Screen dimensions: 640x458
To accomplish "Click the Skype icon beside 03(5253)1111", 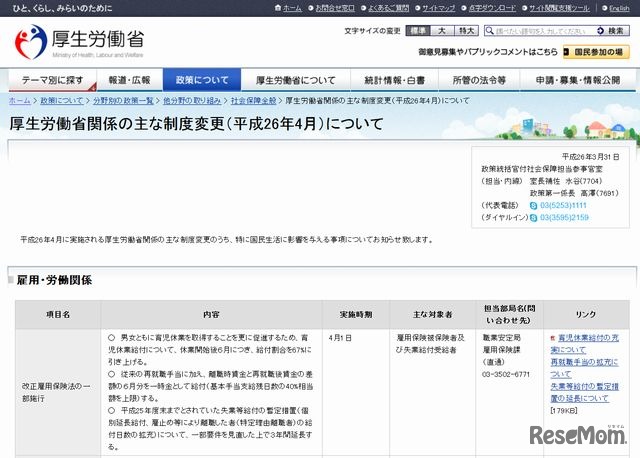I will [x=533, y=206].
